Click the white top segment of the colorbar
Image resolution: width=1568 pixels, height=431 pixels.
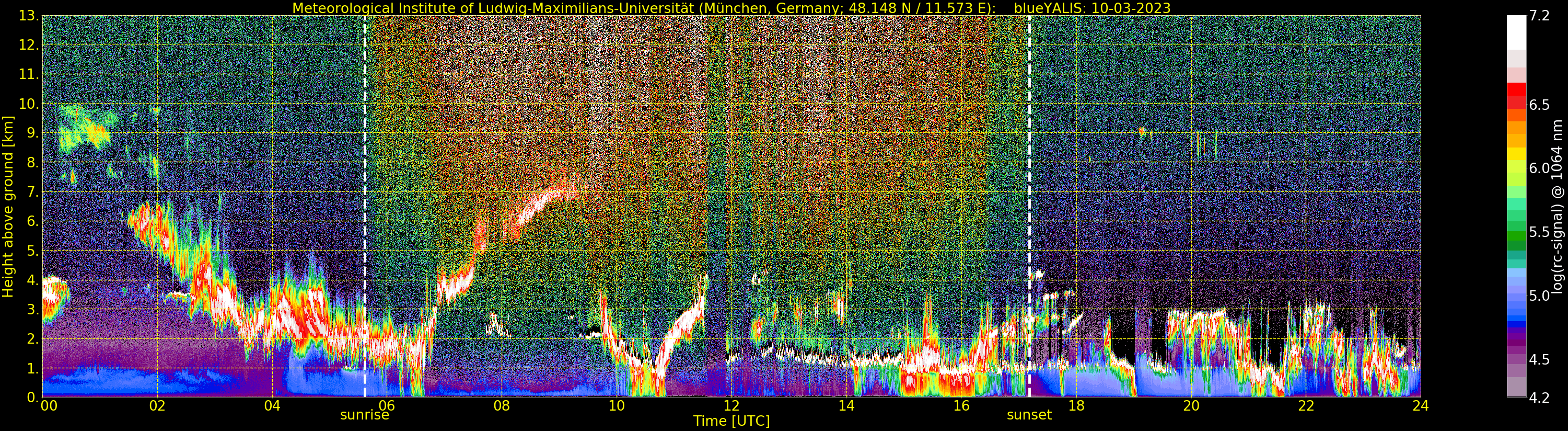coord(1516,32)
